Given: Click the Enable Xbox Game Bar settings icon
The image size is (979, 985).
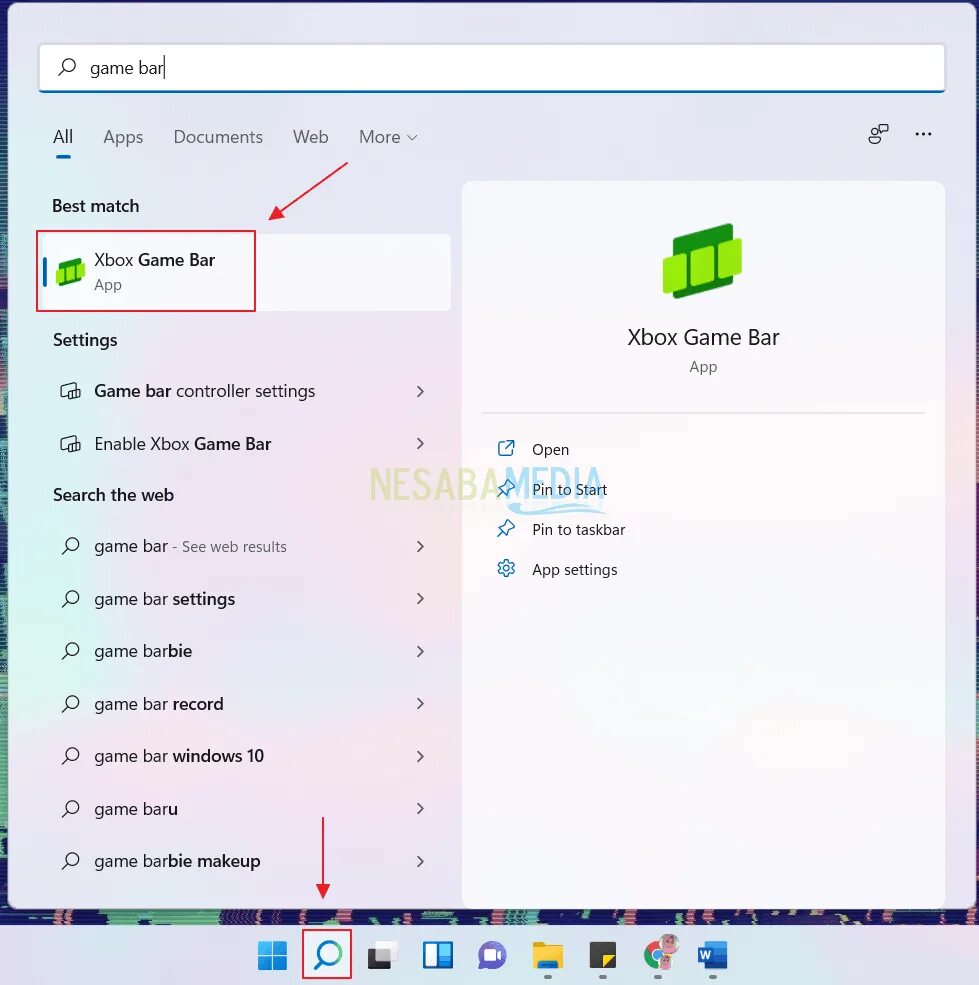Looking at the screenshot, I should pos(70,444).
